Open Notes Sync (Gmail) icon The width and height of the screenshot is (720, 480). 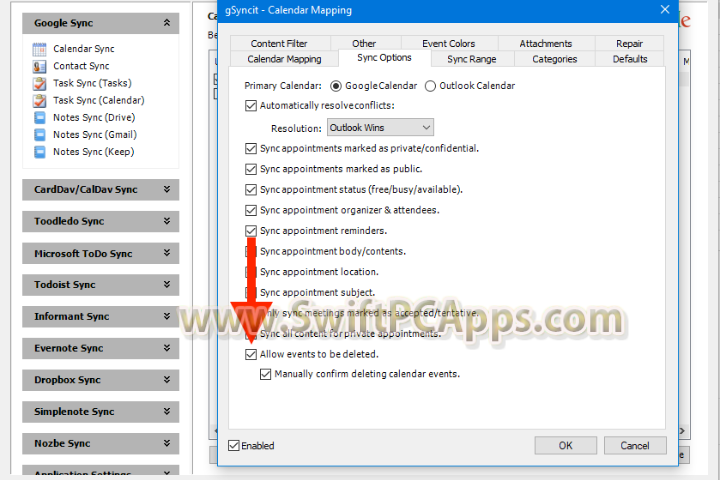(39, 135)
